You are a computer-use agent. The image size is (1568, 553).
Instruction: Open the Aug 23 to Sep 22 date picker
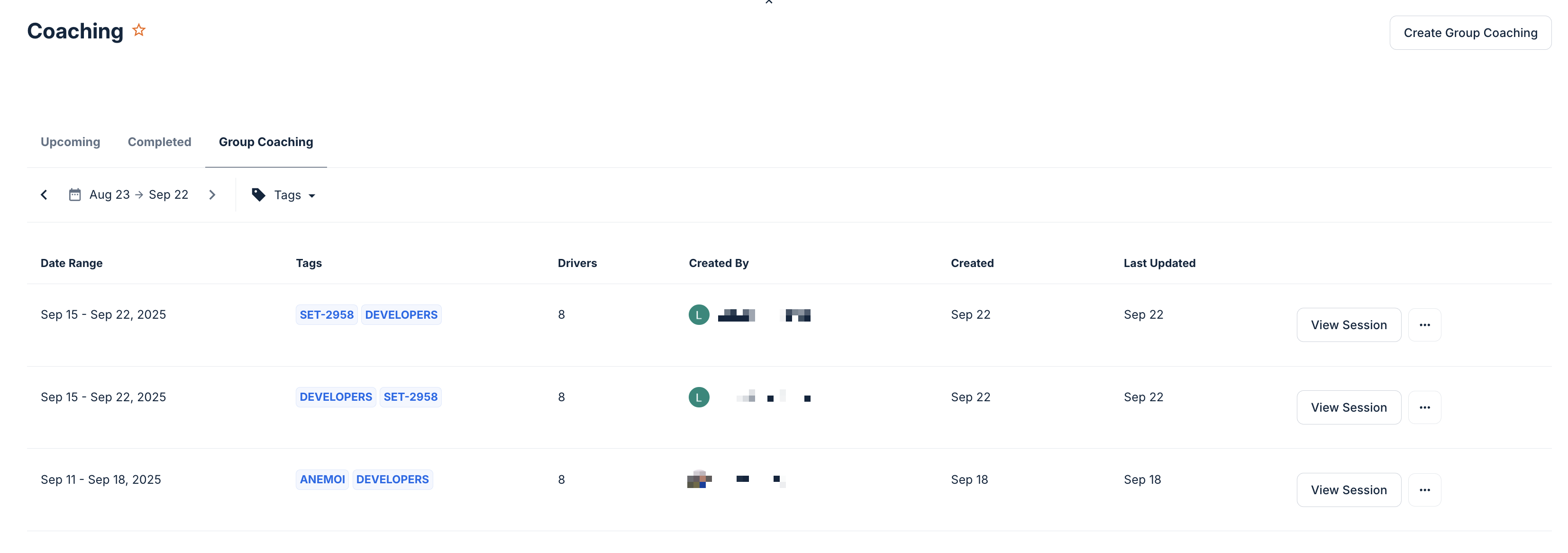pos(138,195)
